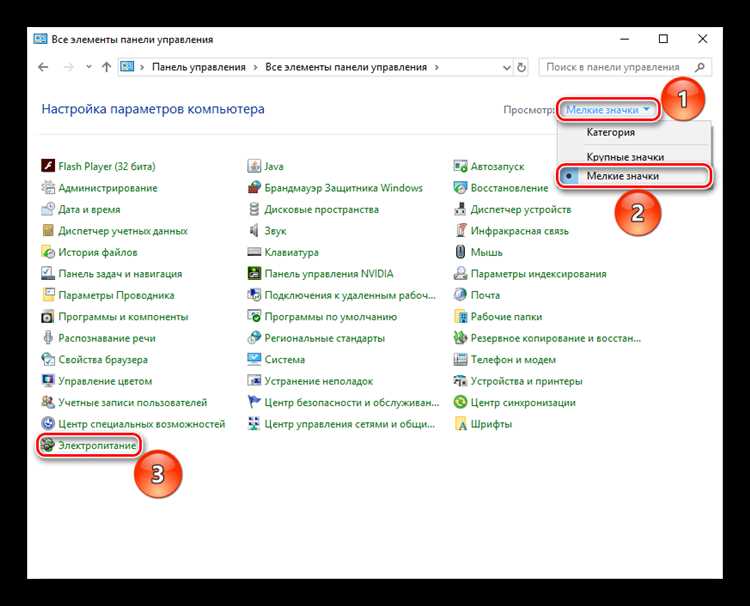Select the Мелкие значки view option
Screen dimensions: 750x606
click(635, 176)
